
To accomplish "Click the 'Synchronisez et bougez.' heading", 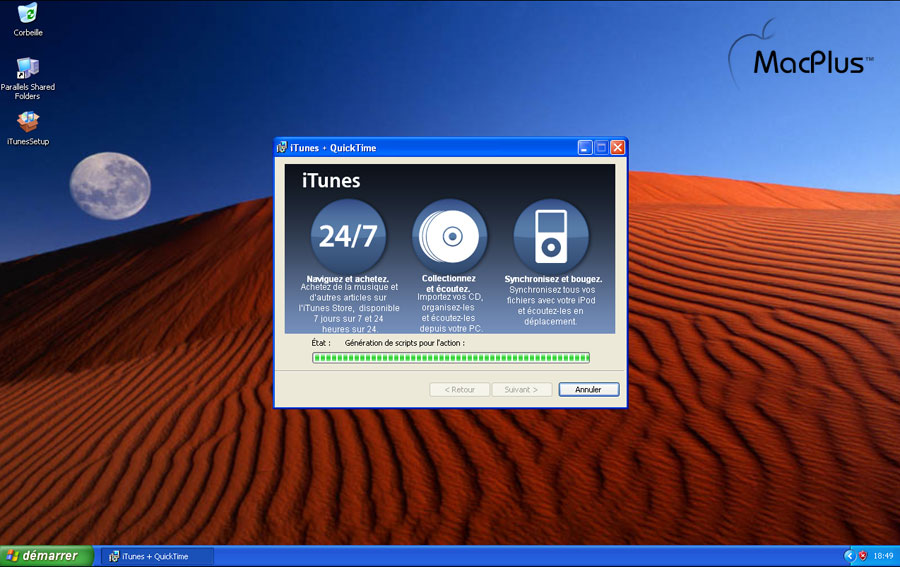I will [x=553, y=279].
